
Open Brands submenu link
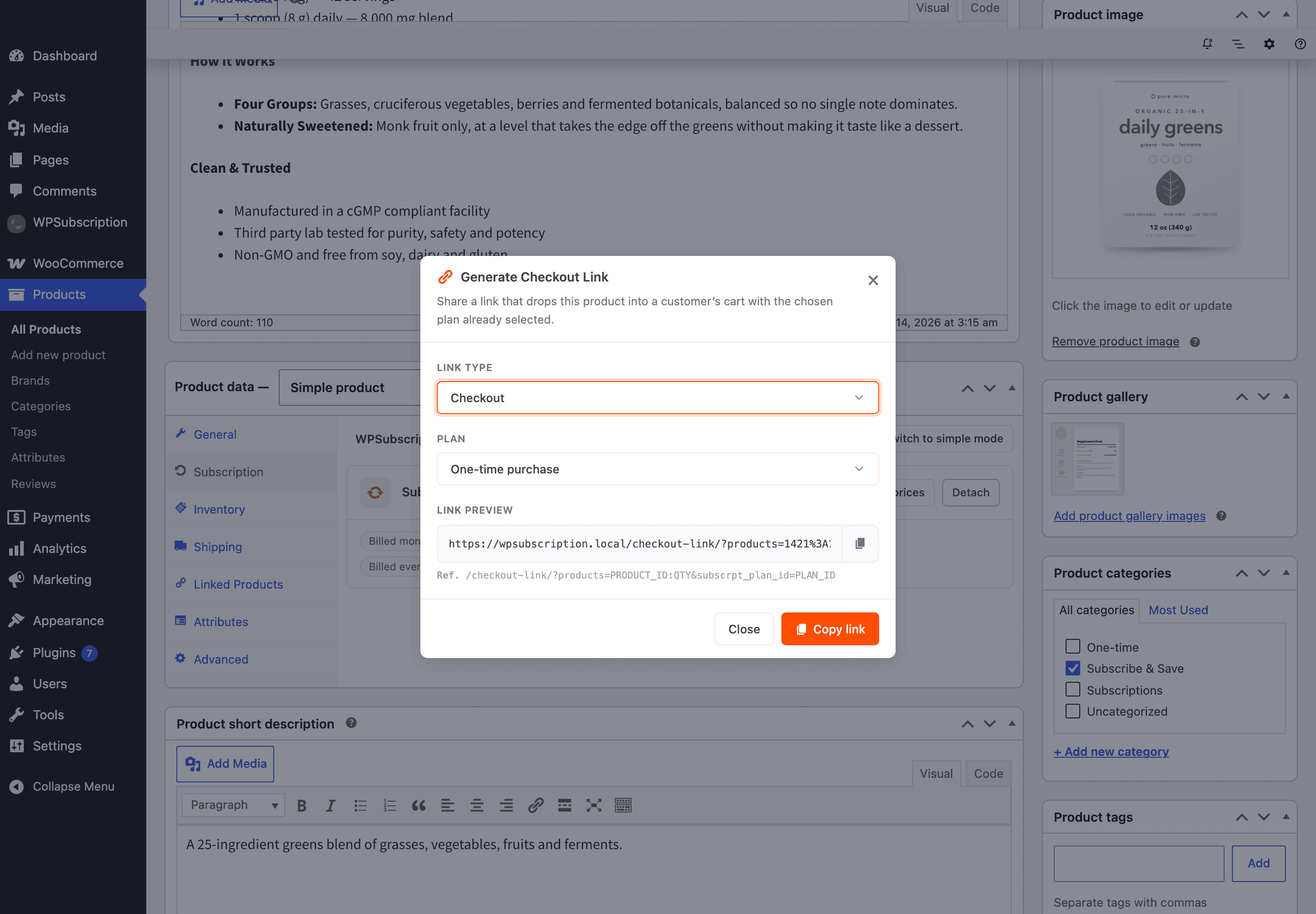[x=30, y=381]
